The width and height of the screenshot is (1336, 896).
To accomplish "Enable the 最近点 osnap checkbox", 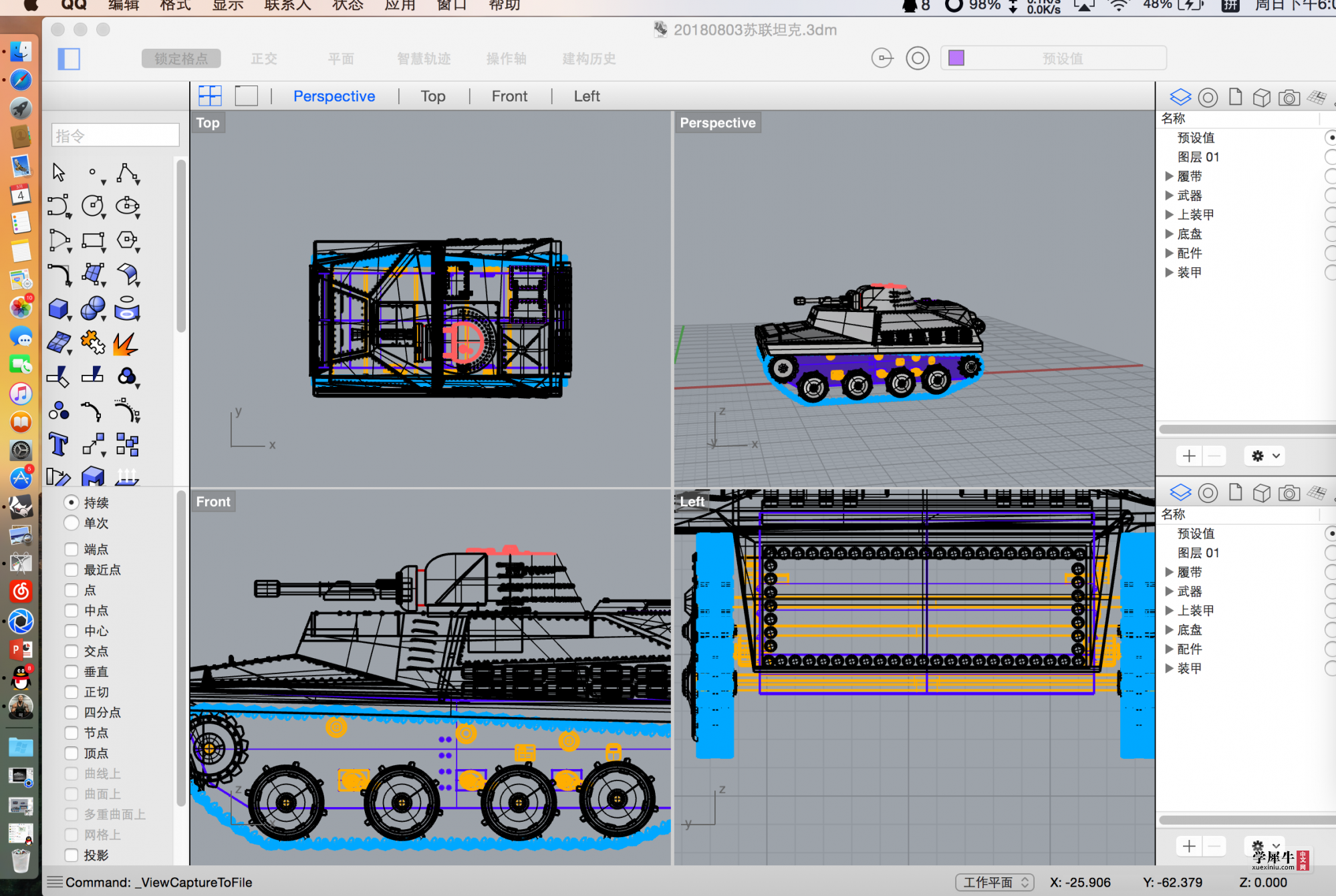I will (x=72, y=570).
